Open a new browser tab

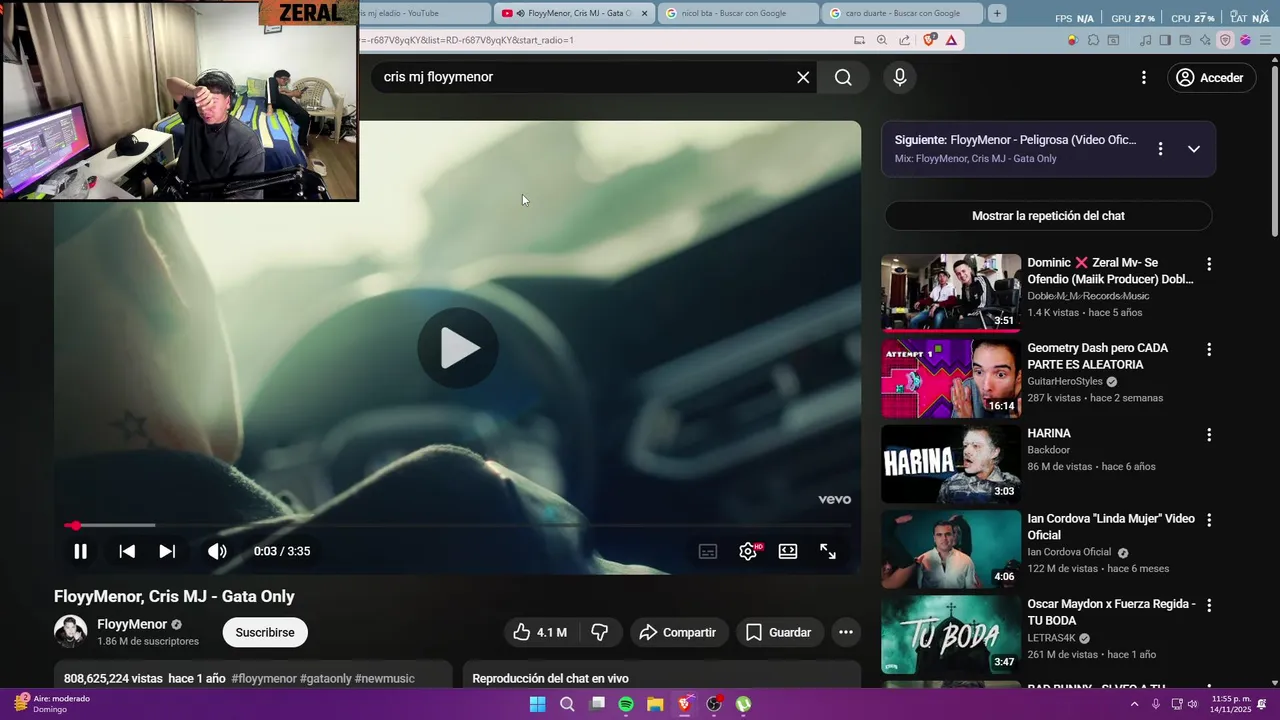point(997,13)
